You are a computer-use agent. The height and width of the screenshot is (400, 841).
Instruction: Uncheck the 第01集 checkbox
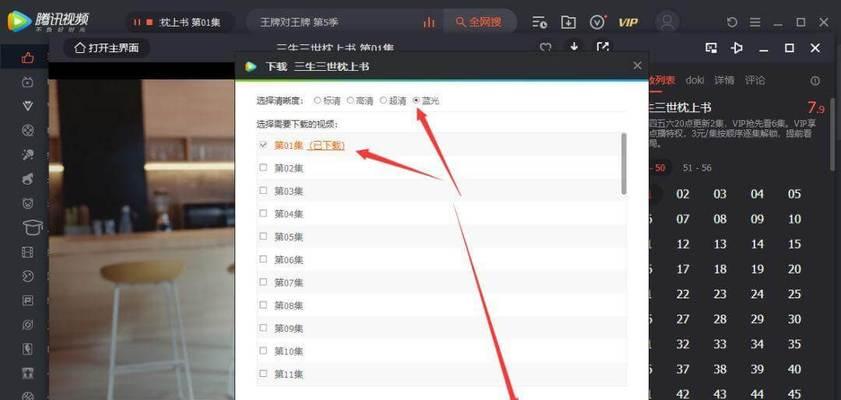click(263, 145)
